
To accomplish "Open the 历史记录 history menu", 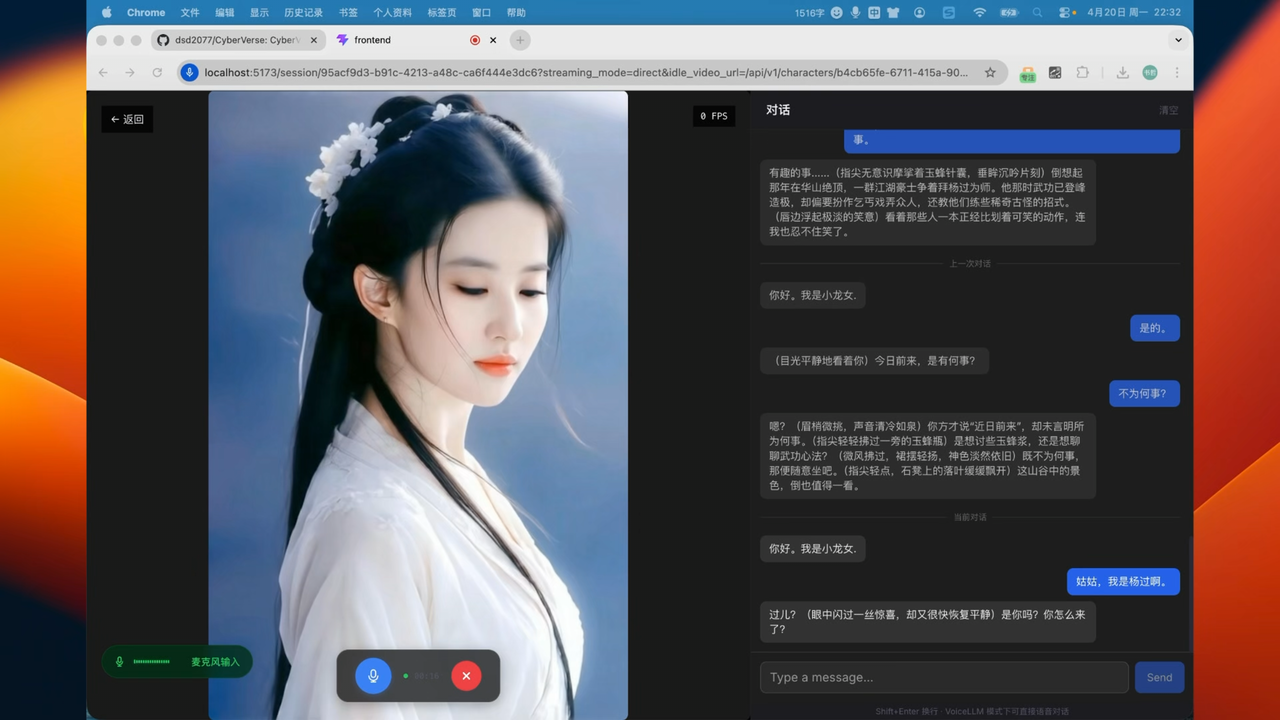I will coord(303,13).
